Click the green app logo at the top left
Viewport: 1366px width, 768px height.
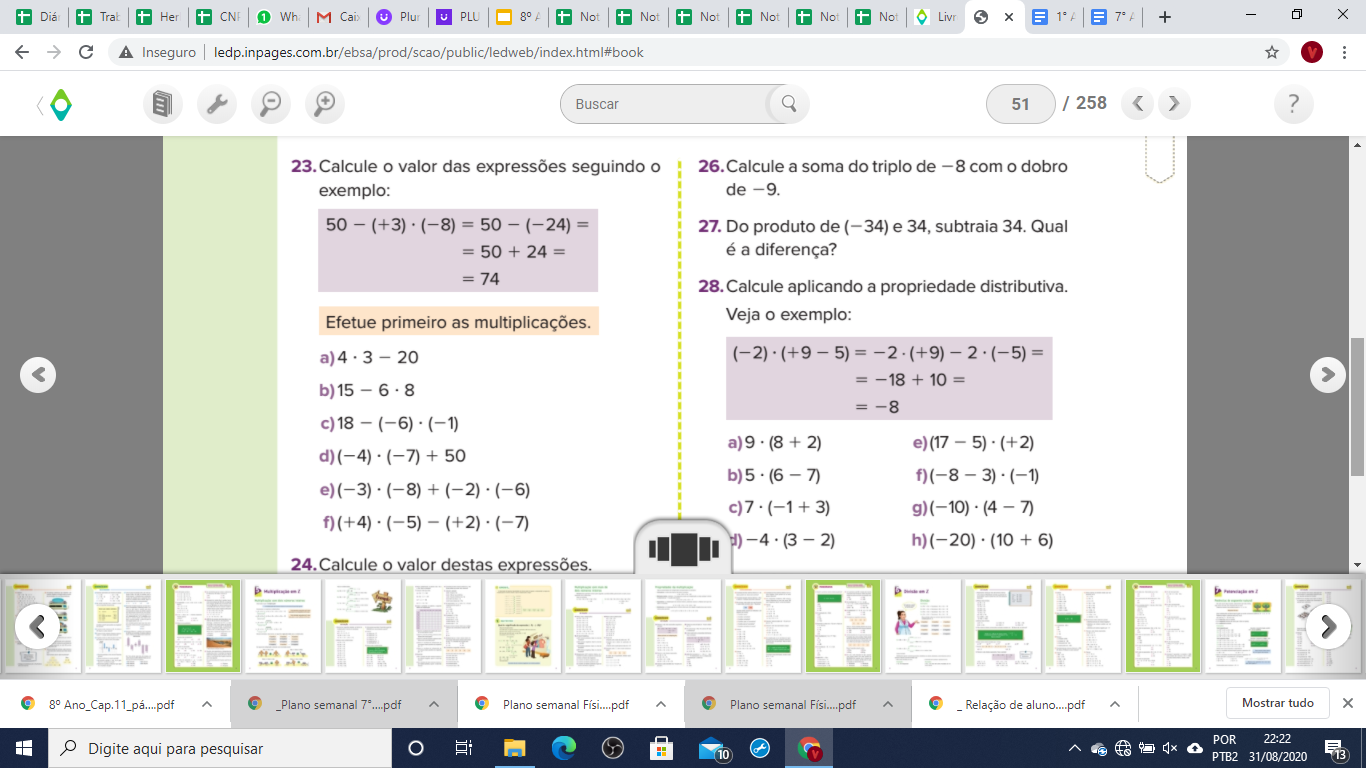[x=60, y=104]
